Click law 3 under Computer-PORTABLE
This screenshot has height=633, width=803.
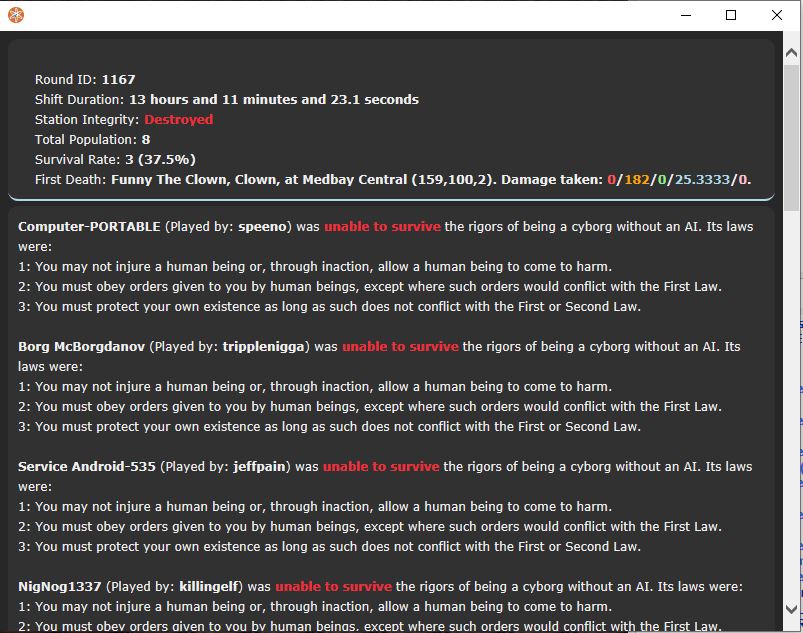[329, 307]
